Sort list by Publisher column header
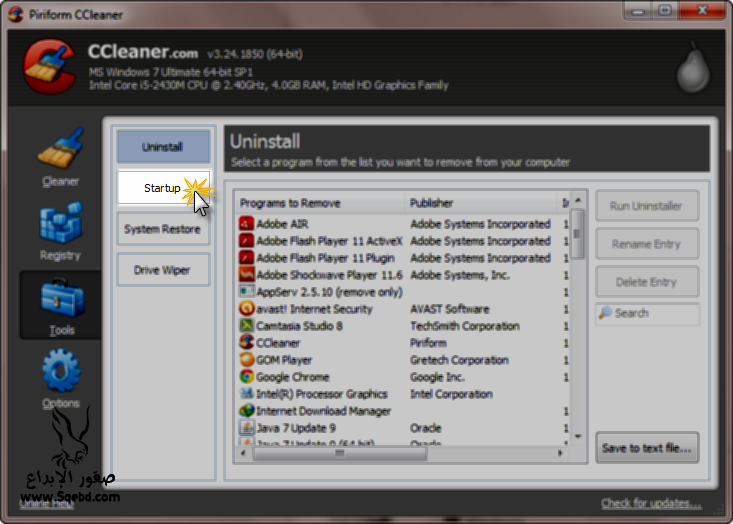Viewport: 733px width, 524px height. [480, 203]
